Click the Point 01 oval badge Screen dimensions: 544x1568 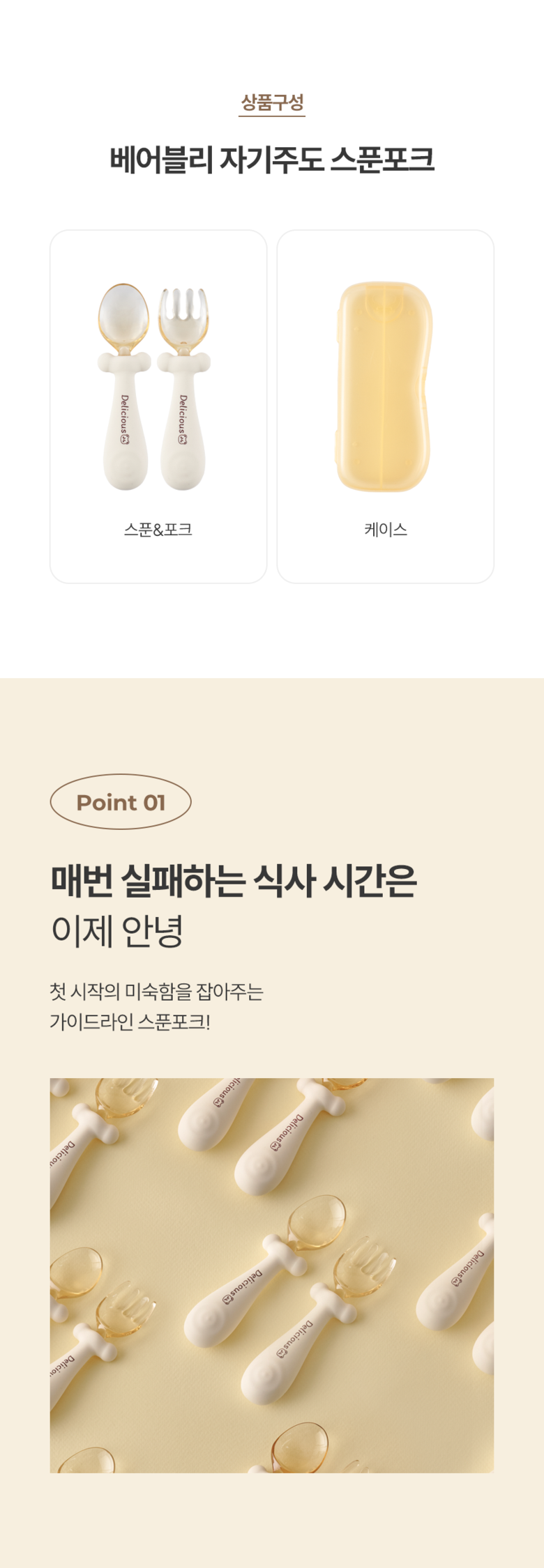pyautogui.click(x=121, y=802)
